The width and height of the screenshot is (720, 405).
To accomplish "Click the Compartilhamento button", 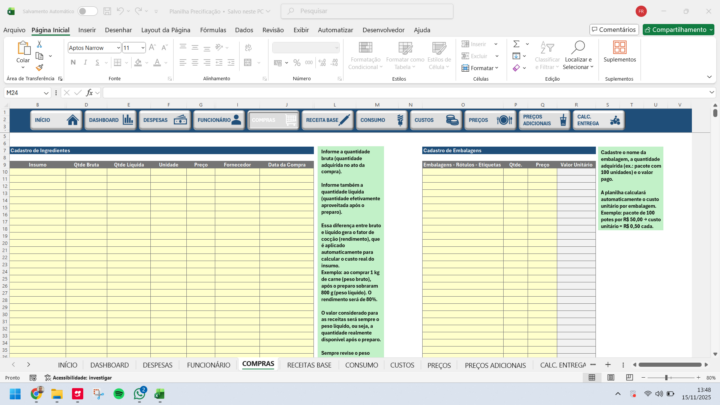I will tap(679, 30).
